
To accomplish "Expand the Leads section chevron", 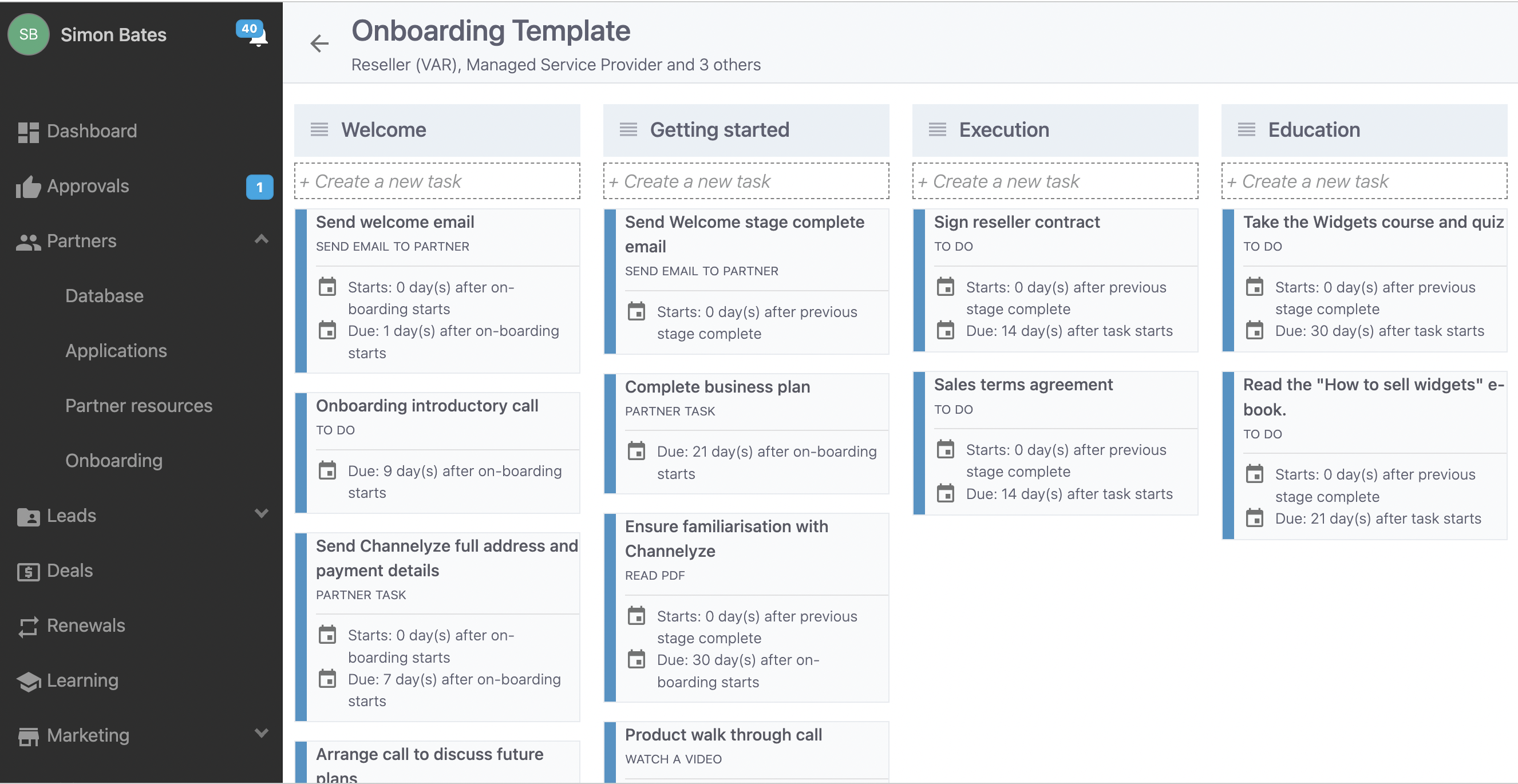I will pos(261,514).
